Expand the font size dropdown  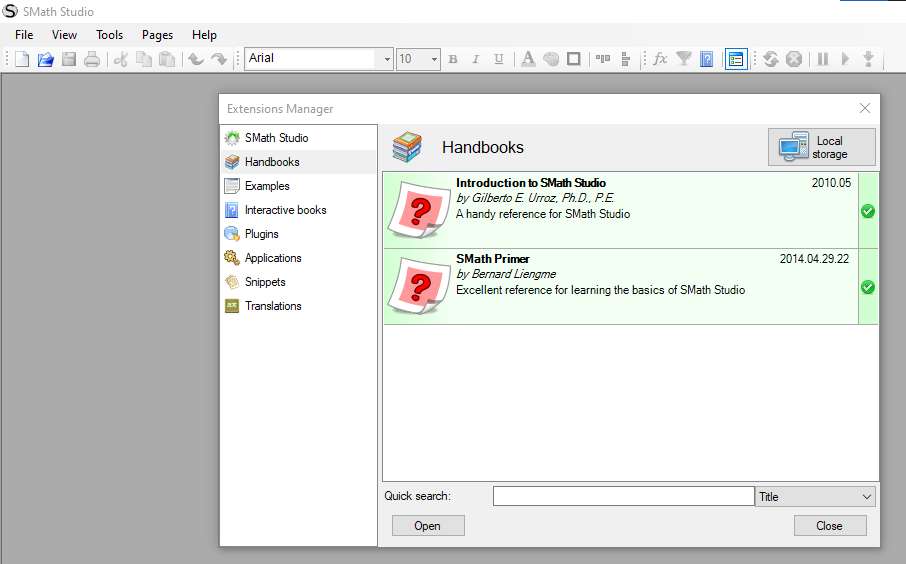(x=434, y=59)
